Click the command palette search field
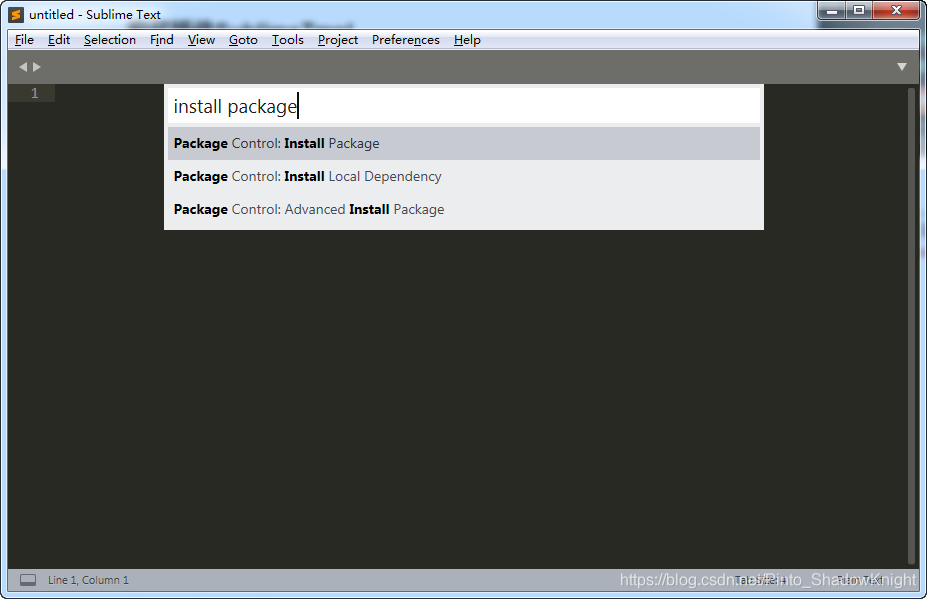The image size is (927, 599). [464, 106]
